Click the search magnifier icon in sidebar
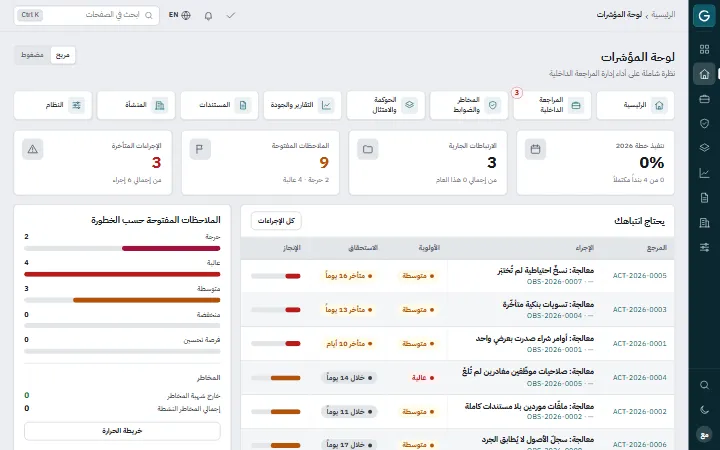720x450 pixels. point(704,385)
